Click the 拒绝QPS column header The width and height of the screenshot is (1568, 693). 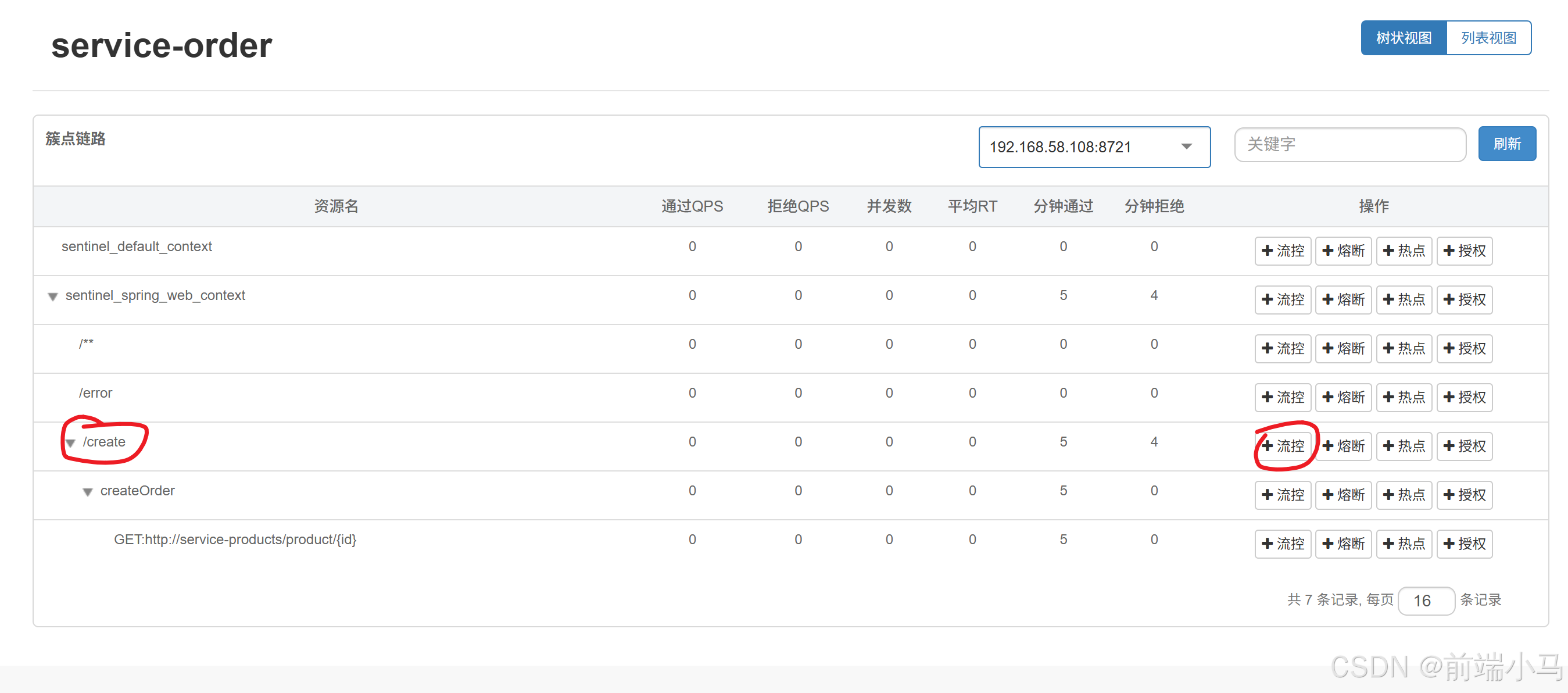click(798, 206)
